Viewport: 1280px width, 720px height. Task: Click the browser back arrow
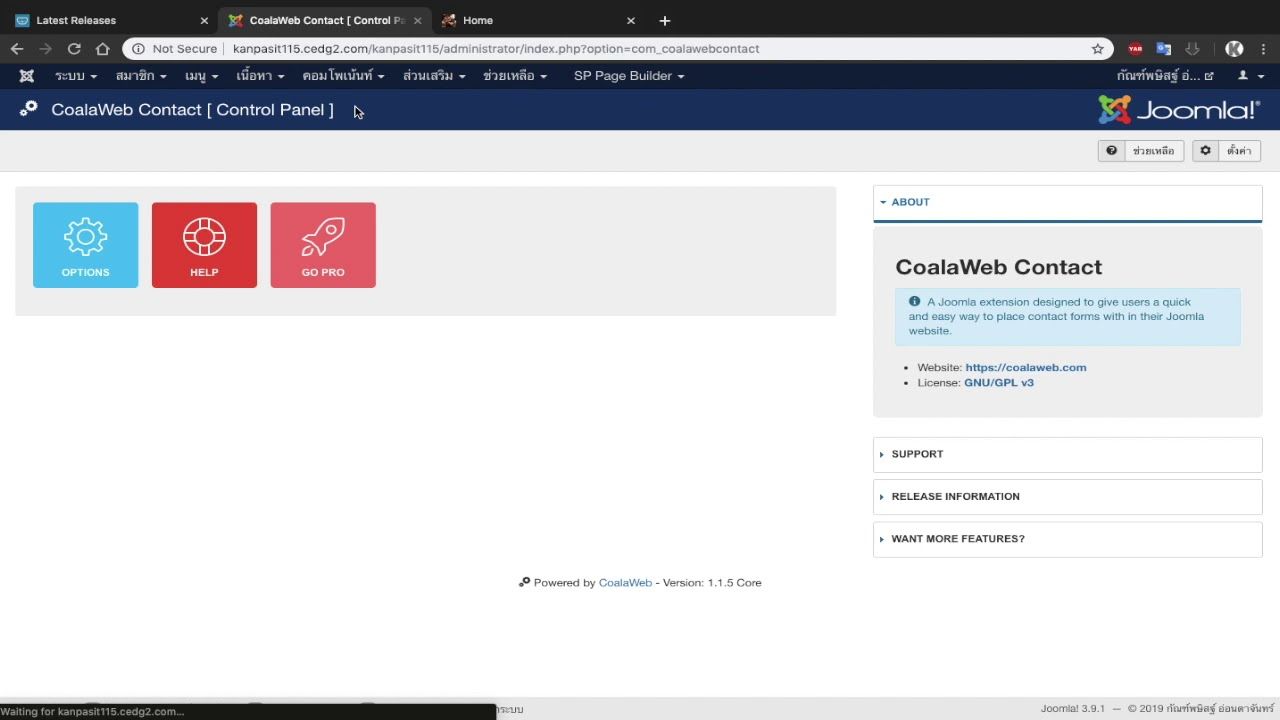point(17,48)
